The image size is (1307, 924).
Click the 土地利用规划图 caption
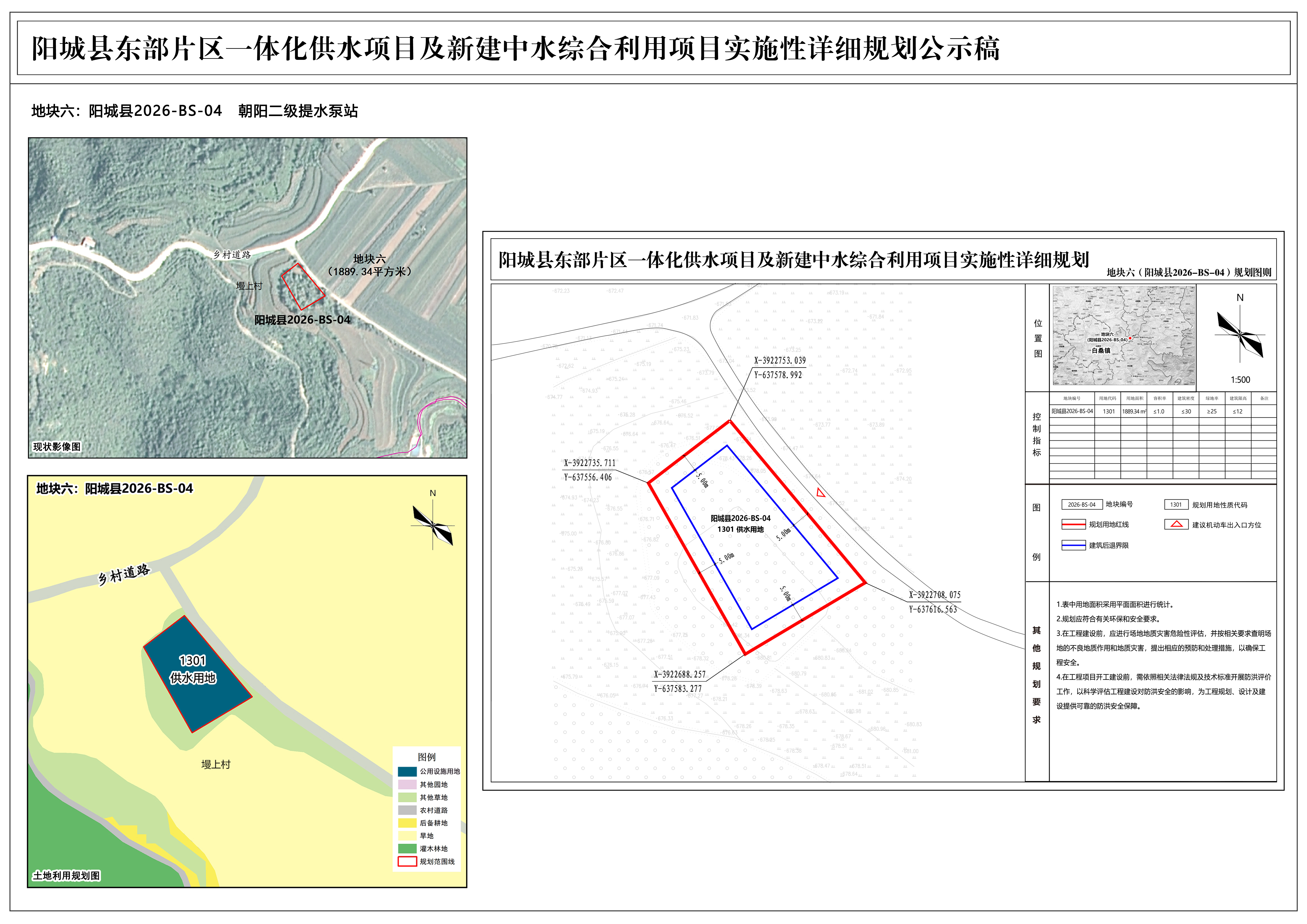(67, 876)
